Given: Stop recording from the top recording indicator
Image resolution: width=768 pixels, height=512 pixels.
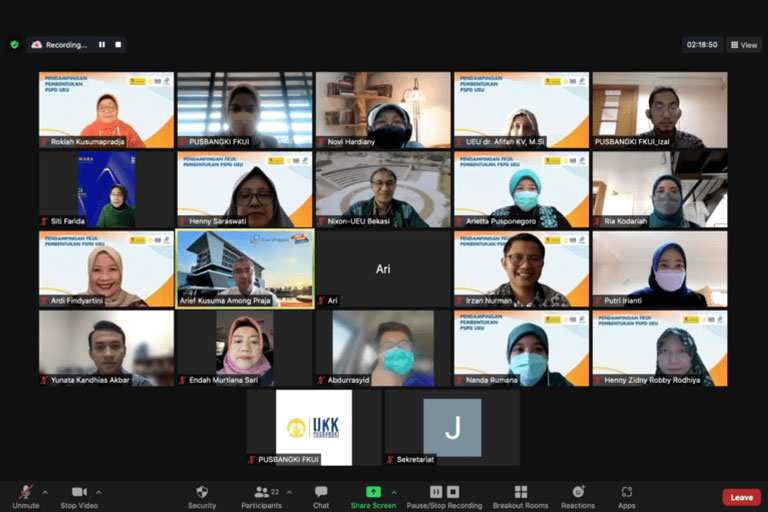Looking at the screenshot, I should pos(118,45).
